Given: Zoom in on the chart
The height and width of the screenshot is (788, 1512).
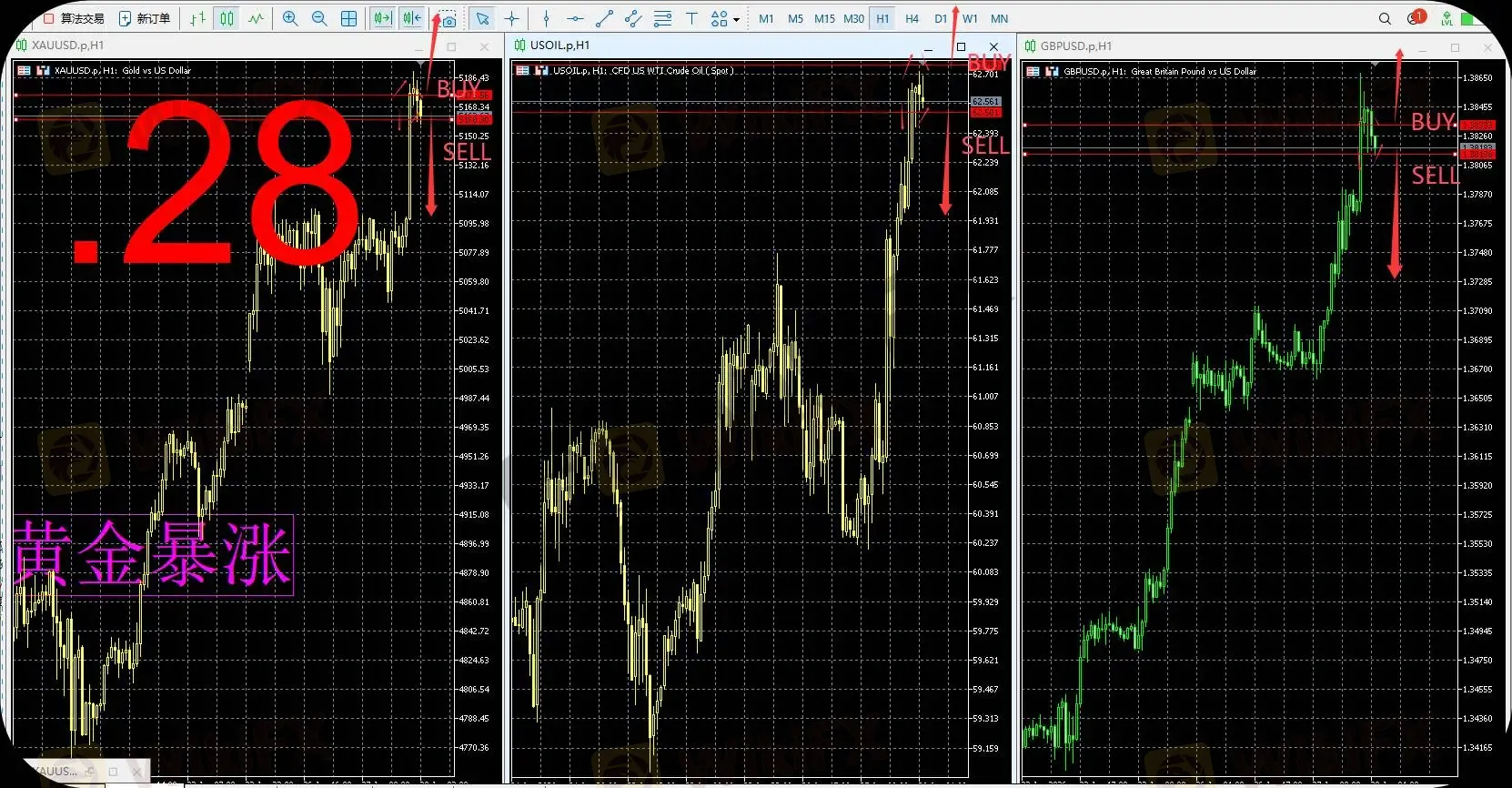Looking at the screenshot, I should tap(290, 18).
